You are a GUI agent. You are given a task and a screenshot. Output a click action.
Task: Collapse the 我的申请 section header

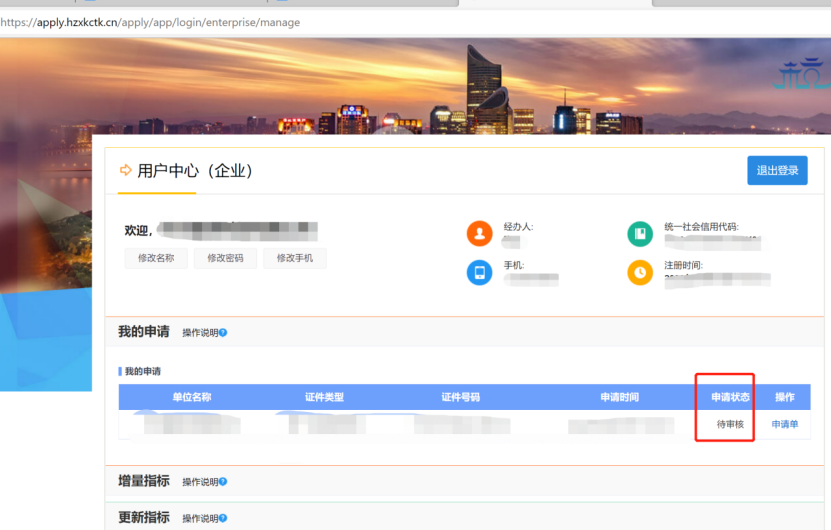click(144, 332)
